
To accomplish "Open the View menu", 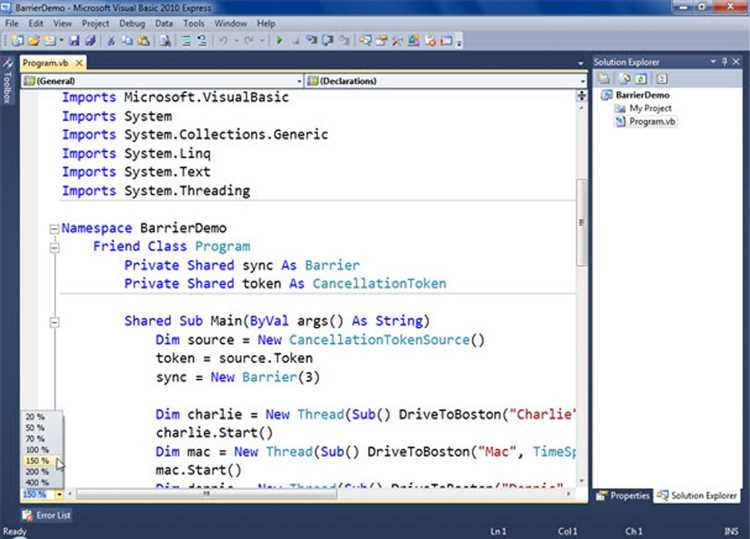I will pyautogui.click(x=62, y=23).
